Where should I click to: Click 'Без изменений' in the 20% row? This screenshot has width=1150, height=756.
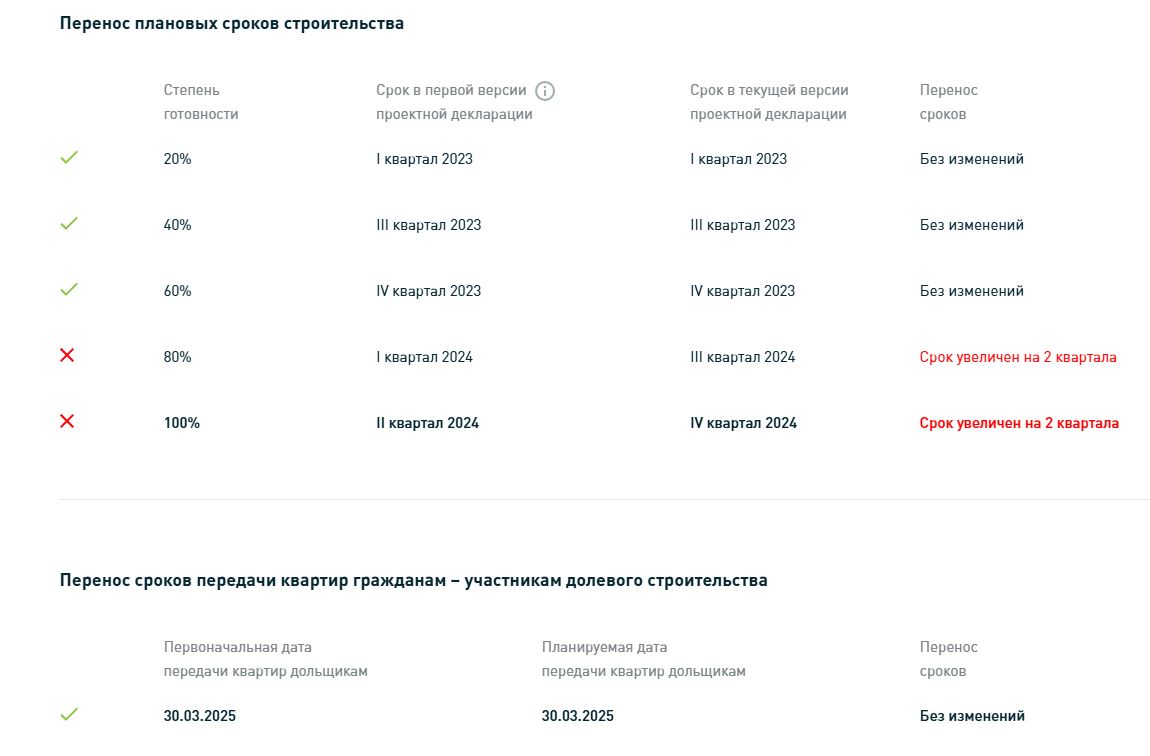point(972,159)
